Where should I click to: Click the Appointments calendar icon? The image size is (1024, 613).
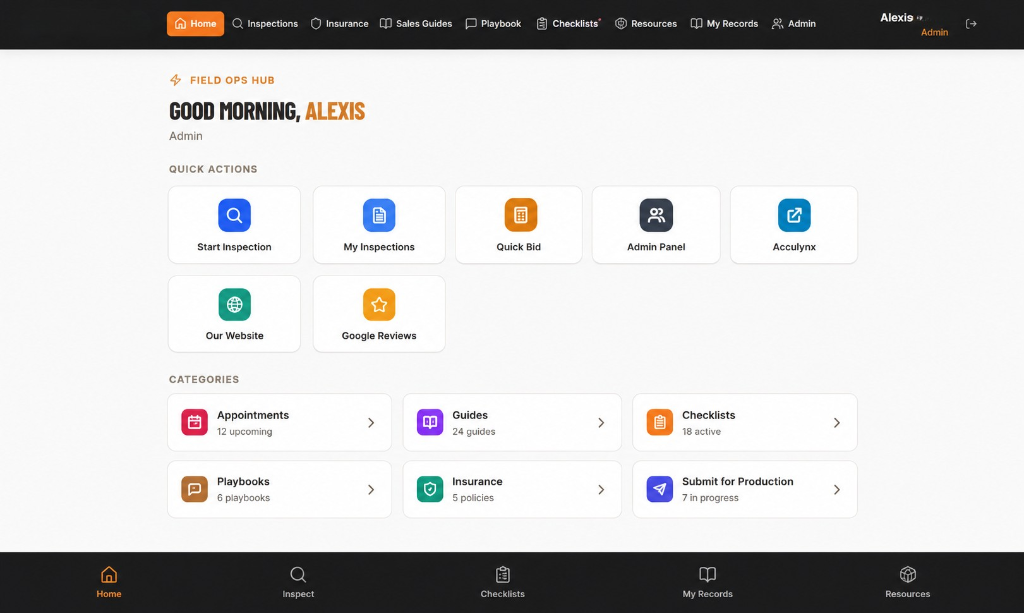(x=195, y=422)
